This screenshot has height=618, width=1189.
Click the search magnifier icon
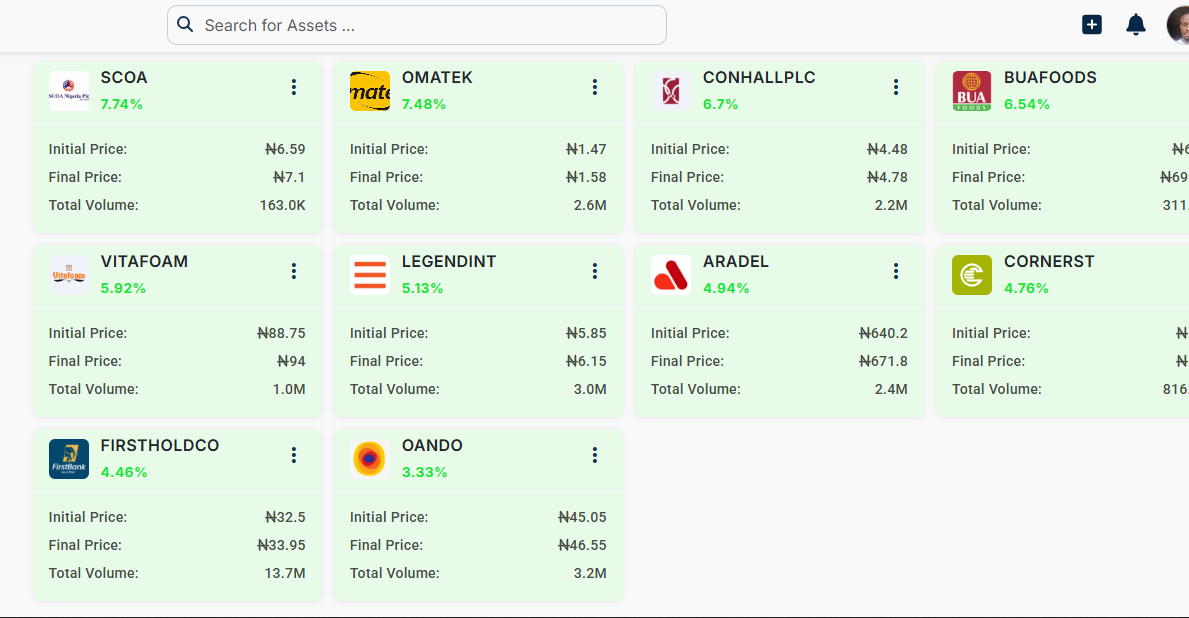coord(185,25)
